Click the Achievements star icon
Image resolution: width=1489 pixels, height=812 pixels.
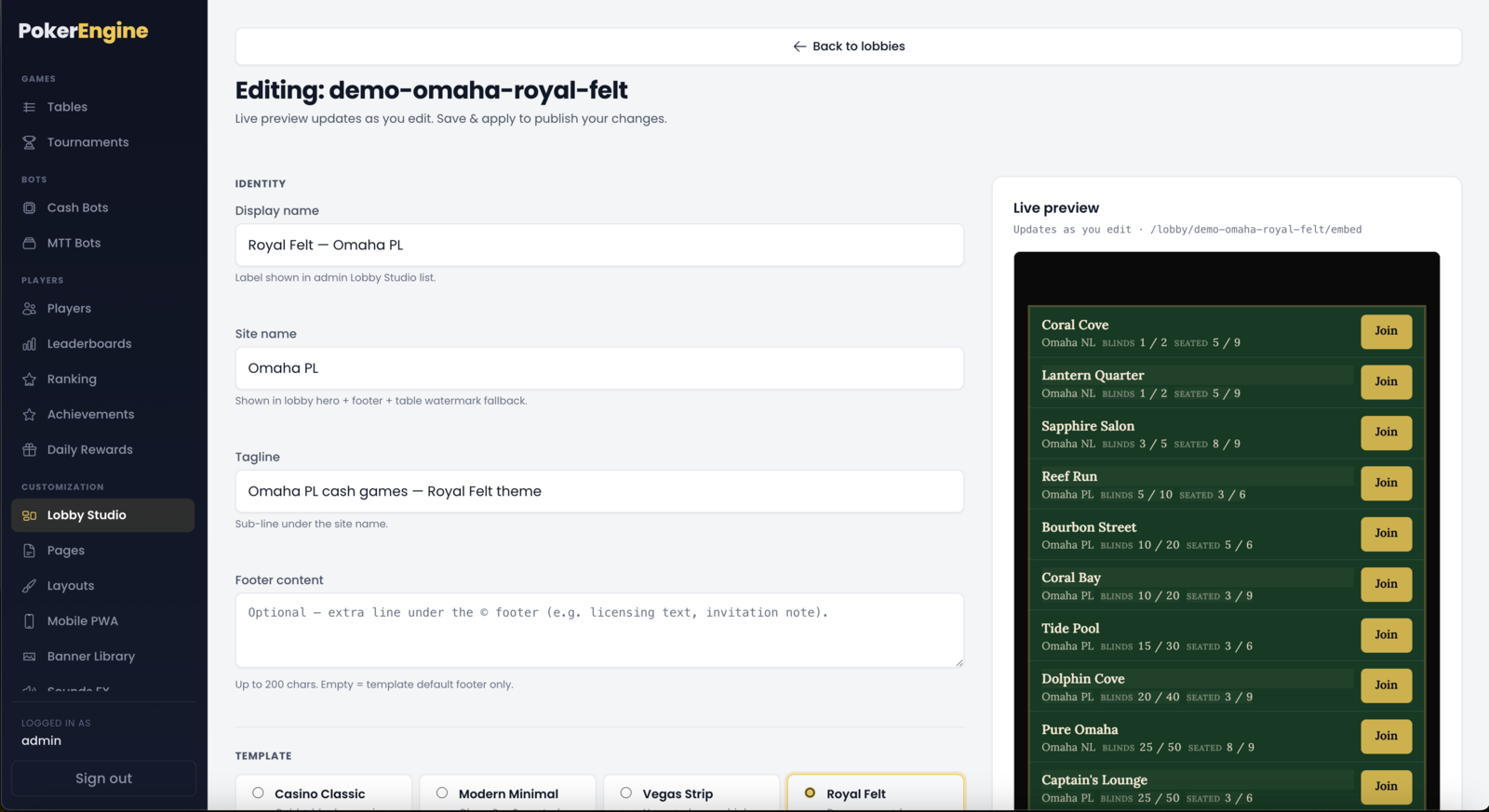pos(29,415)
